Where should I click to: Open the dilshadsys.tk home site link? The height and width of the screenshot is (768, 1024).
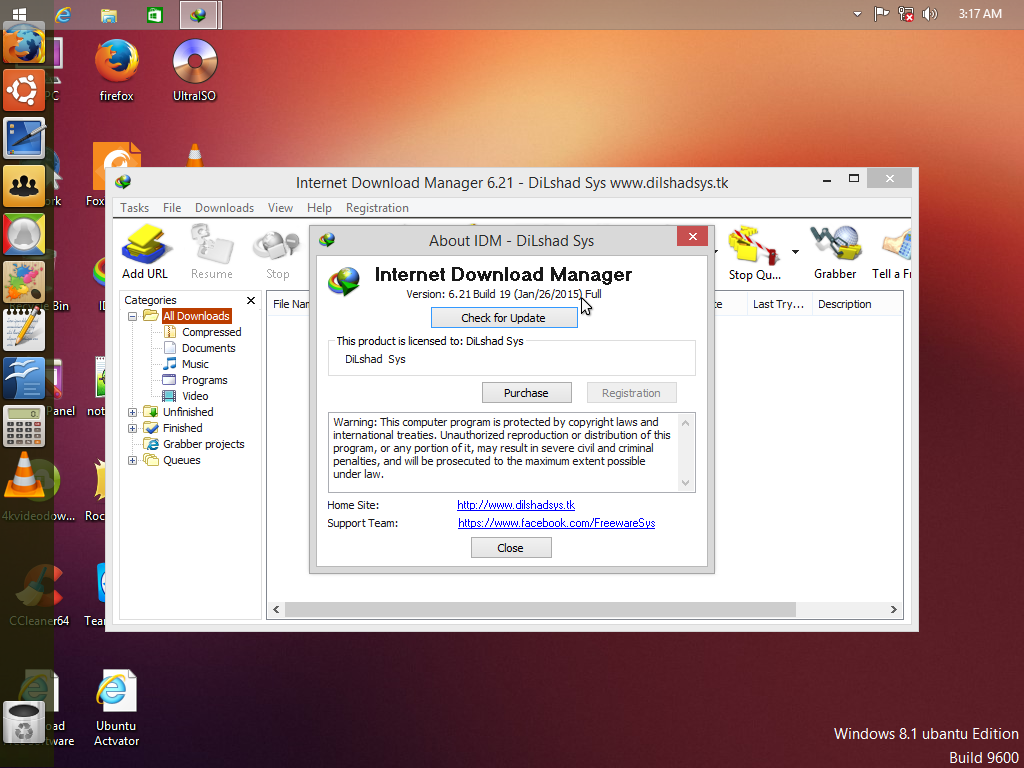[x=516, y=505]
